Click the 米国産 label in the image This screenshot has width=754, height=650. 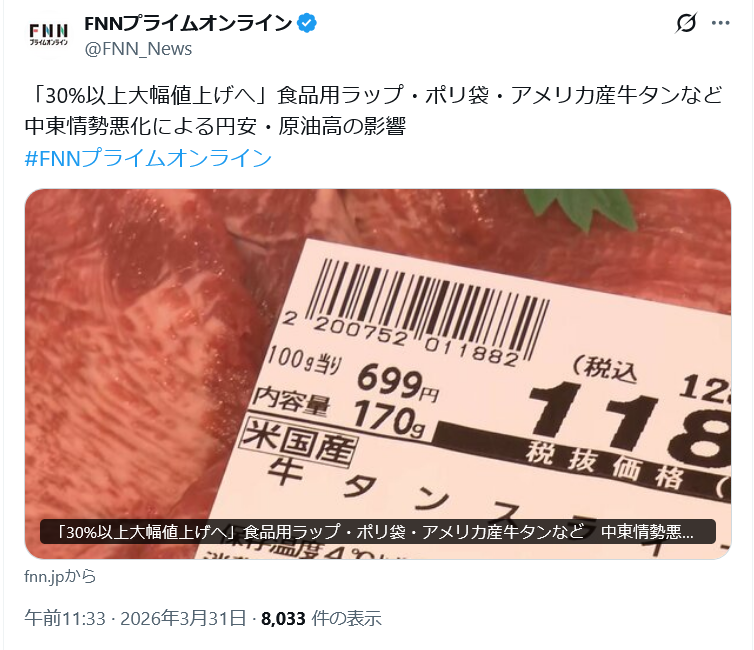click(299, 442)
